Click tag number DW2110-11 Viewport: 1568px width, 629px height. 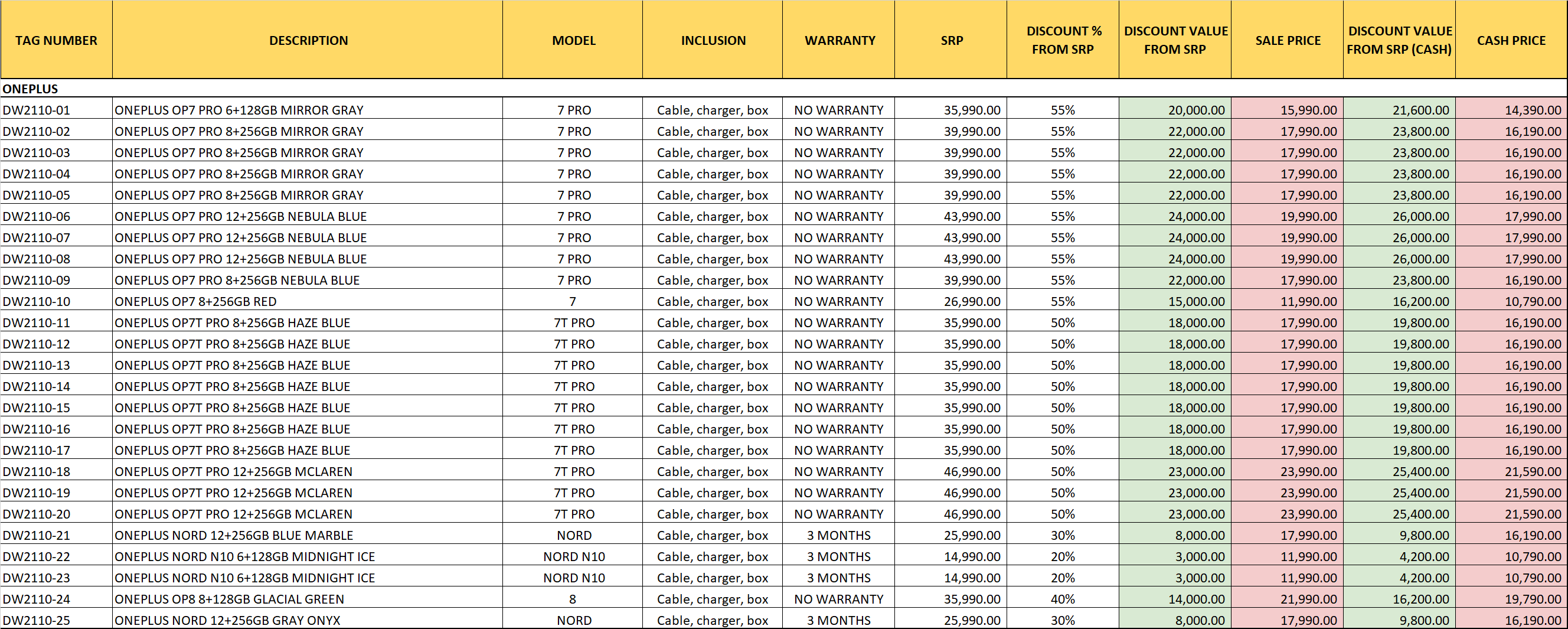[x=56, y=322]
